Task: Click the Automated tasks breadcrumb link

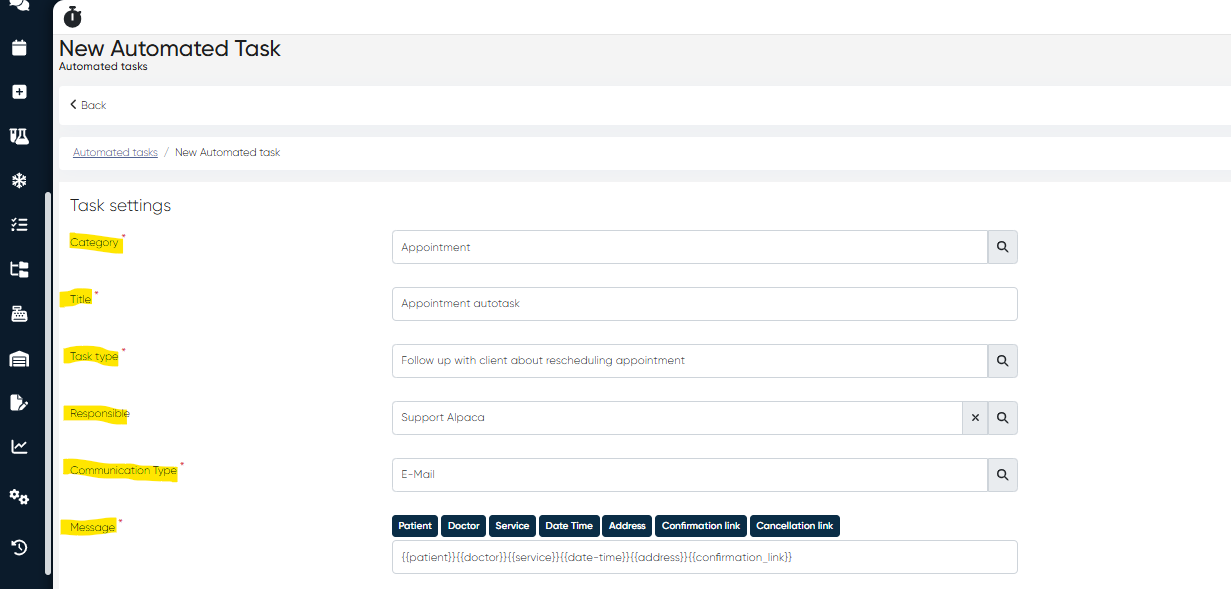Action: pyautogui.click(x=115, y=153)
